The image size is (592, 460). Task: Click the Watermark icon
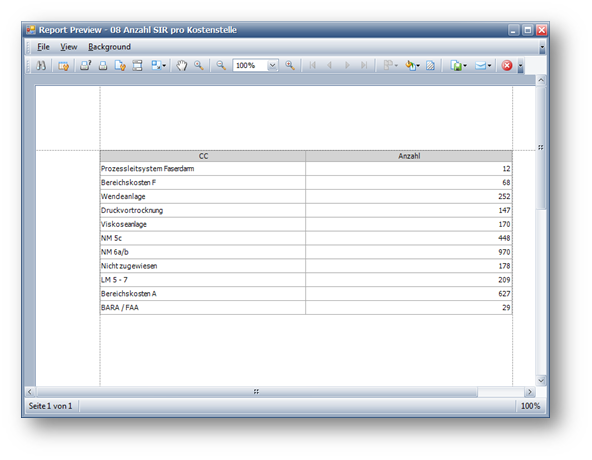430,66
